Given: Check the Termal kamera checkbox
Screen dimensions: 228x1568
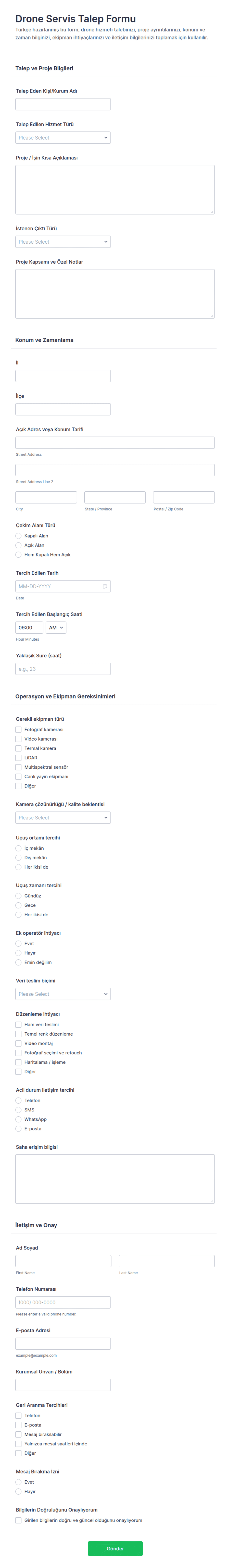Looking at the screenshot, I should (x=18, y=748).
